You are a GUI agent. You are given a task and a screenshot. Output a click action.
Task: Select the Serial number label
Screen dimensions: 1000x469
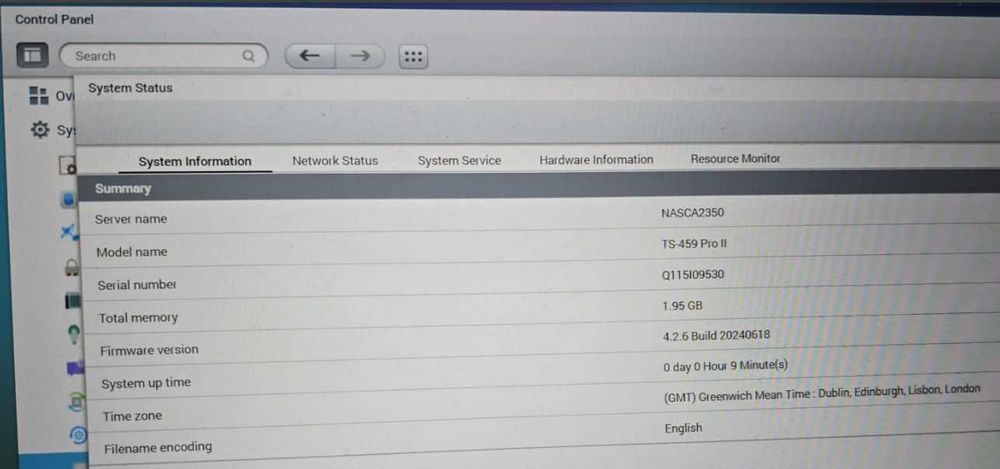click(137, 285)
